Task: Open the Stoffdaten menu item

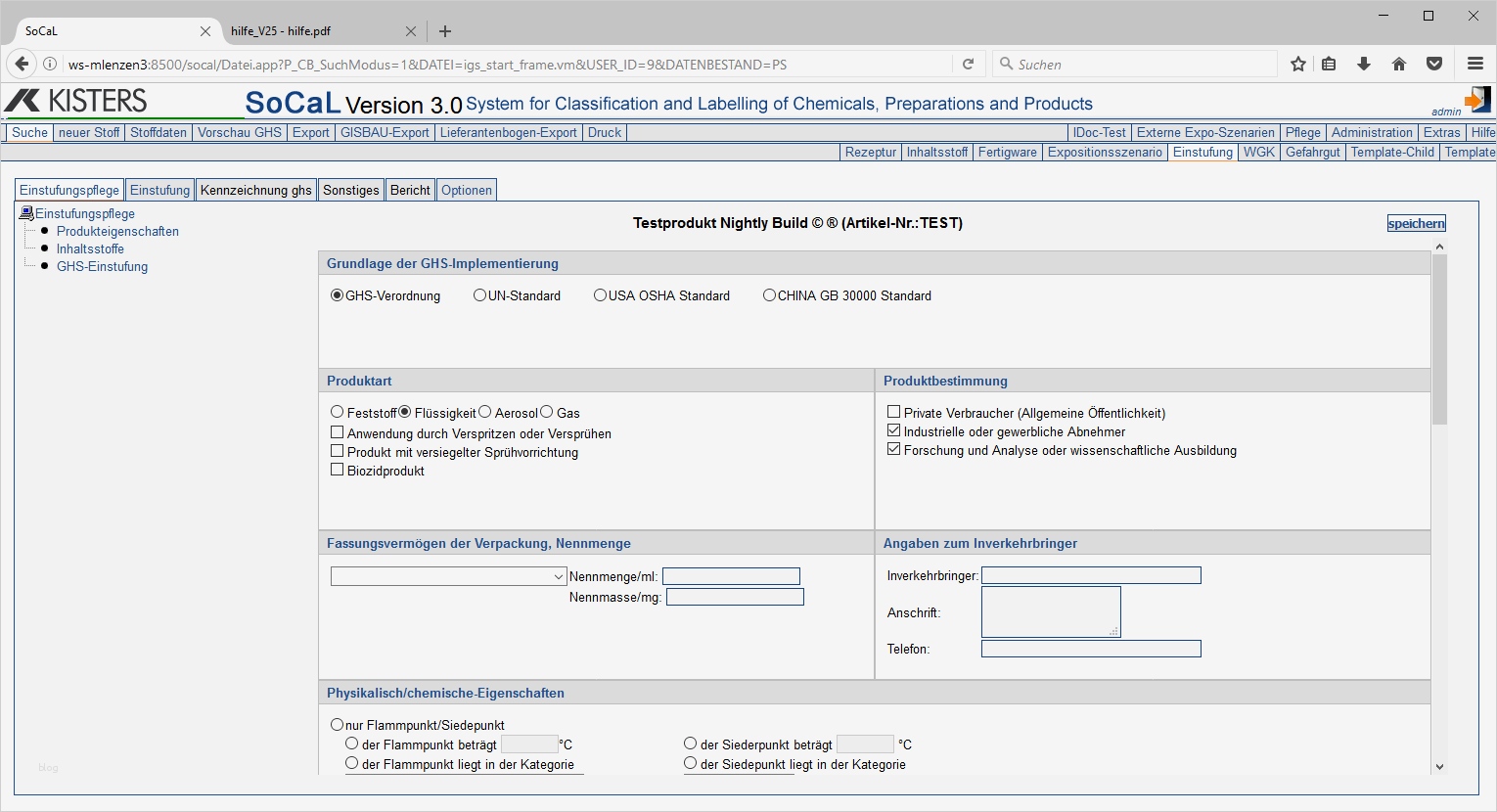Action: [x=159, y=132]
